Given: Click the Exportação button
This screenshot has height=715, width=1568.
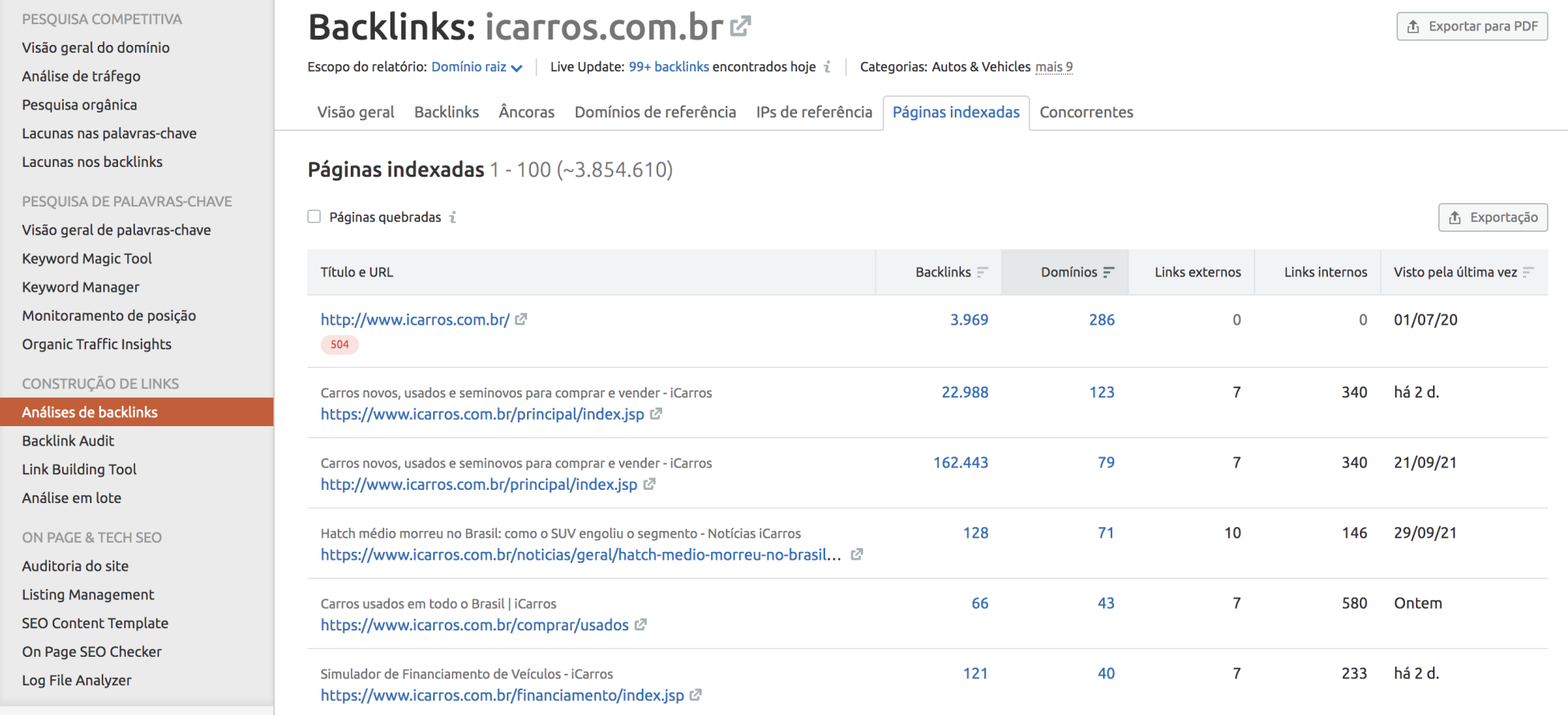Looking at the screenshot, I should point(1492,217).
